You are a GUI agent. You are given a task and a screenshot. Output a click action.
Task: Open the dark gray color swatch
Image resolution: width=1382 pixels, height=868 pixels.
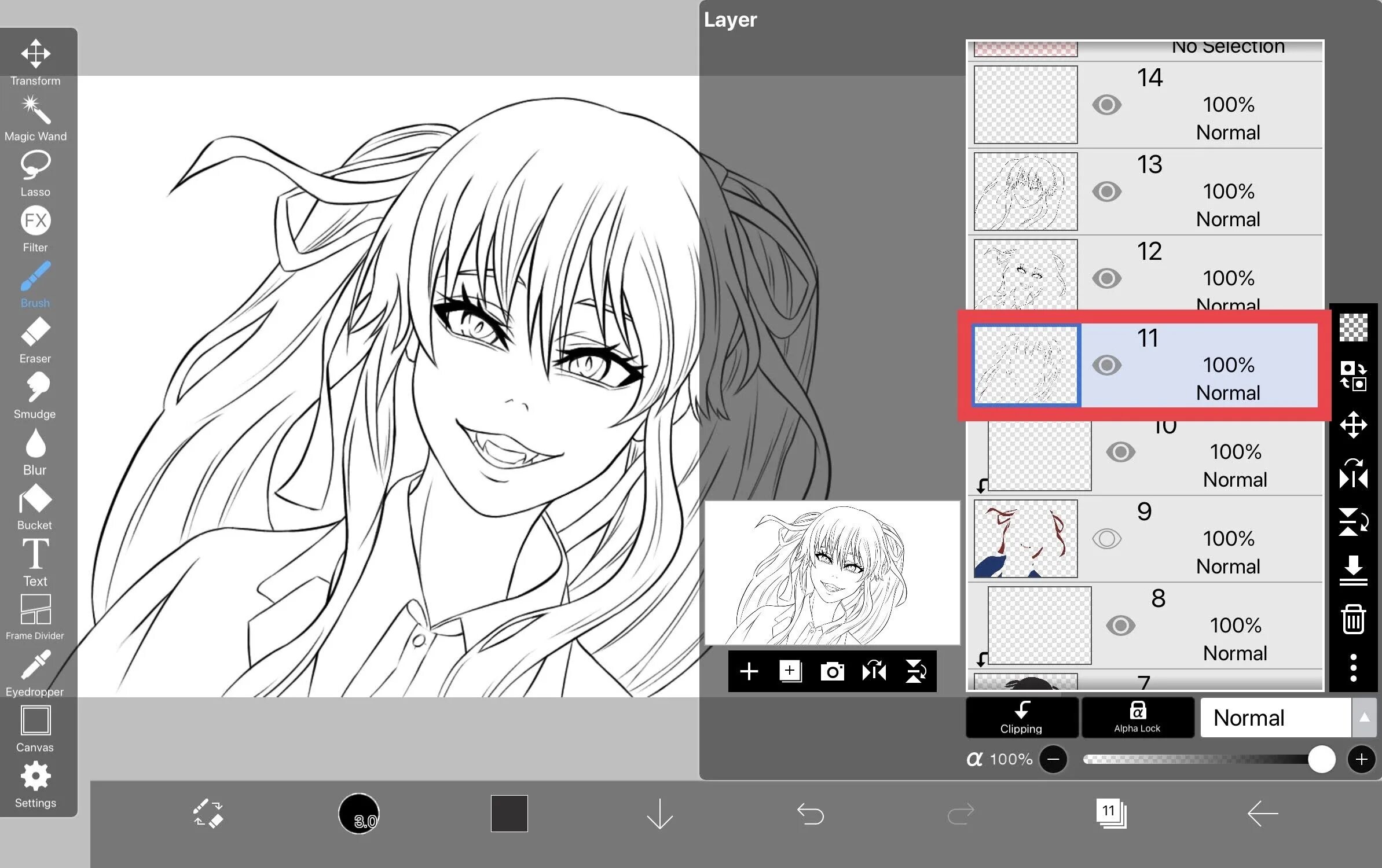click(509, 813)
